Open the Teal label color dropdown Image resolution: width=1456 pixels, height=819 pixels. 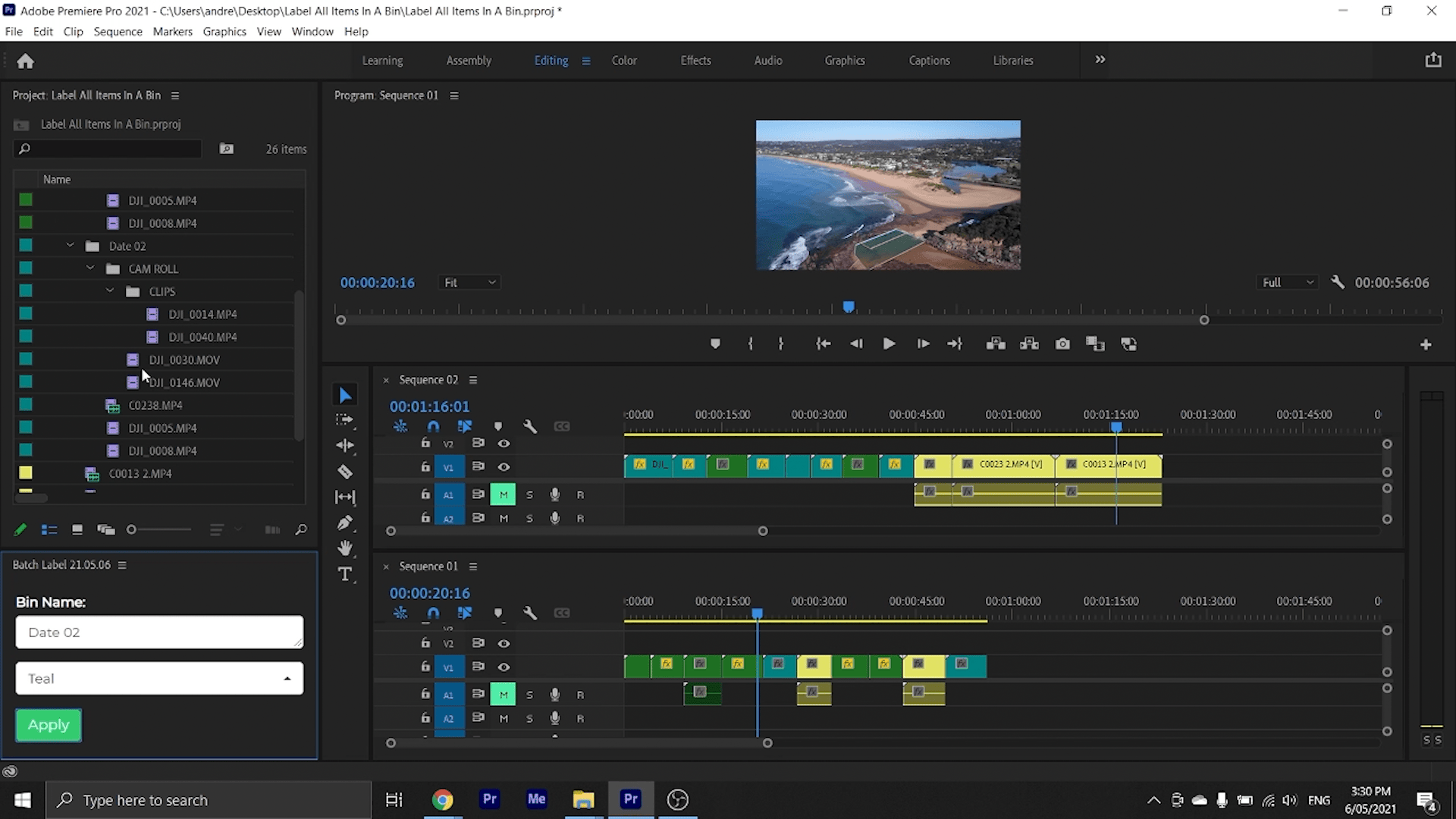pyautogui.click(x=159, y=679)
